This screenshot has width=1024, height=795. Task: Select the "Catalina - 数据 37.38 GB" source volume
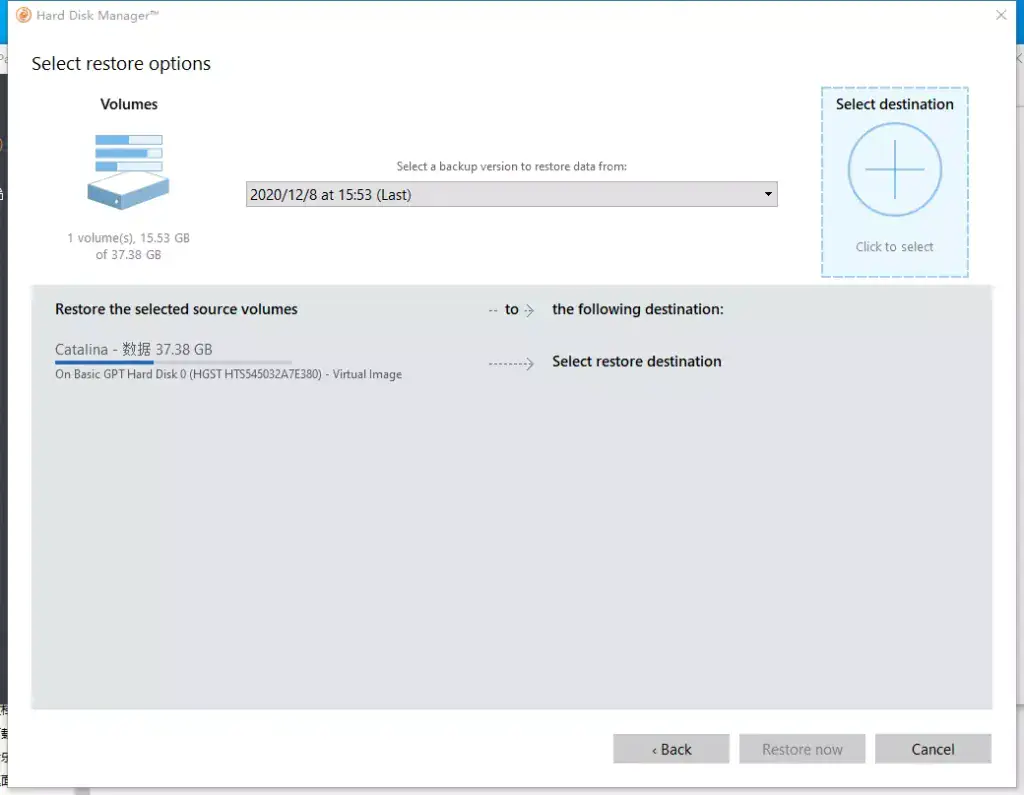coord(134,349)
